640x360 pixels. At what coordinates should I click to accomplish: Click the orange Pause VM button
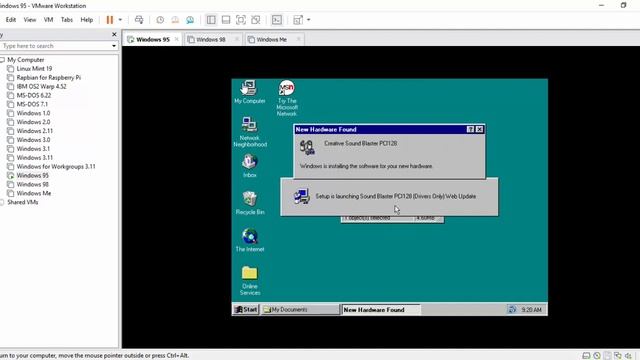110,20
